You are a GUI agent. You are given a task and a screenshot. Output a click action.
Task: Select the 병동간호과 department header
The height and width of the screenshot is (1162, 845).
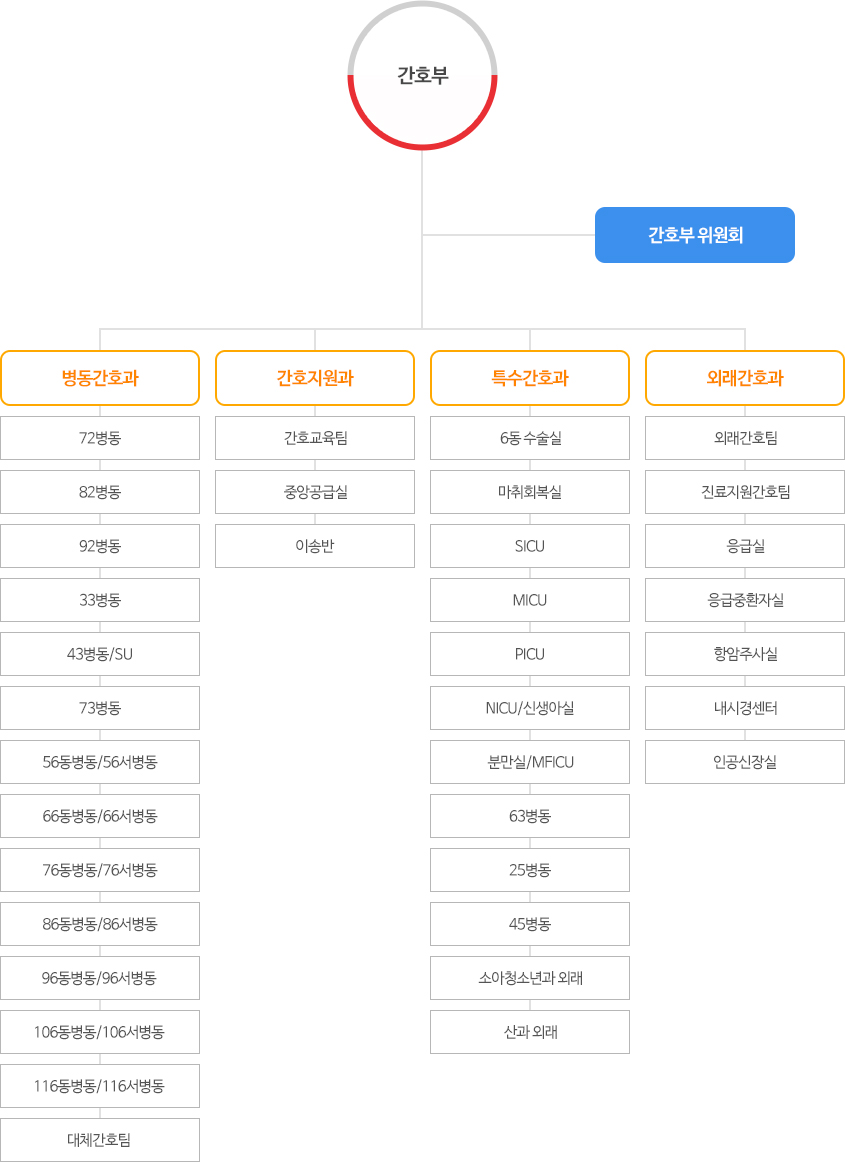[100, 378]
